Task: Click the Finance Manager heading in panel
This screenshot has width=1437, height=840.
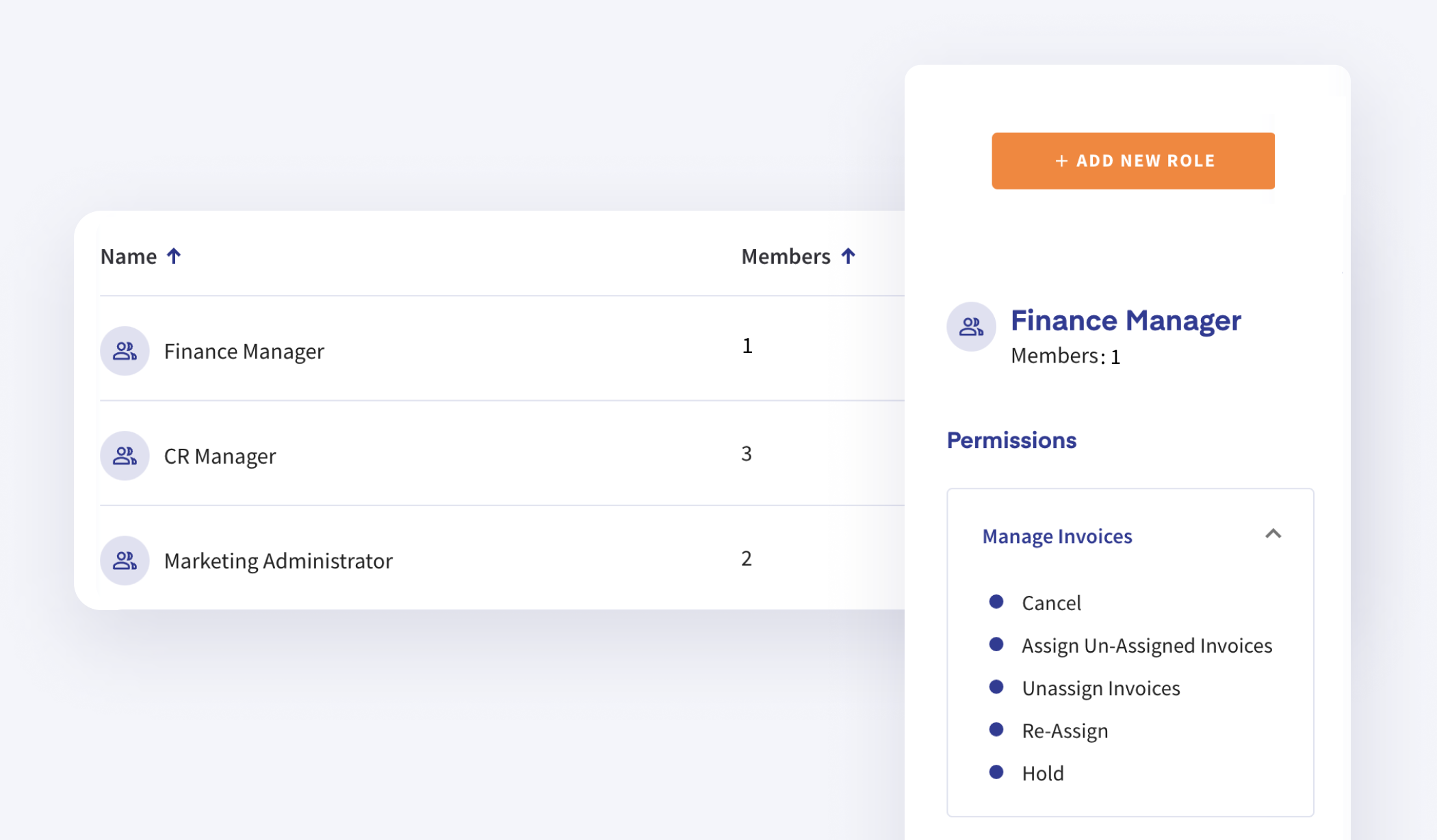Action: [1126, 320]
